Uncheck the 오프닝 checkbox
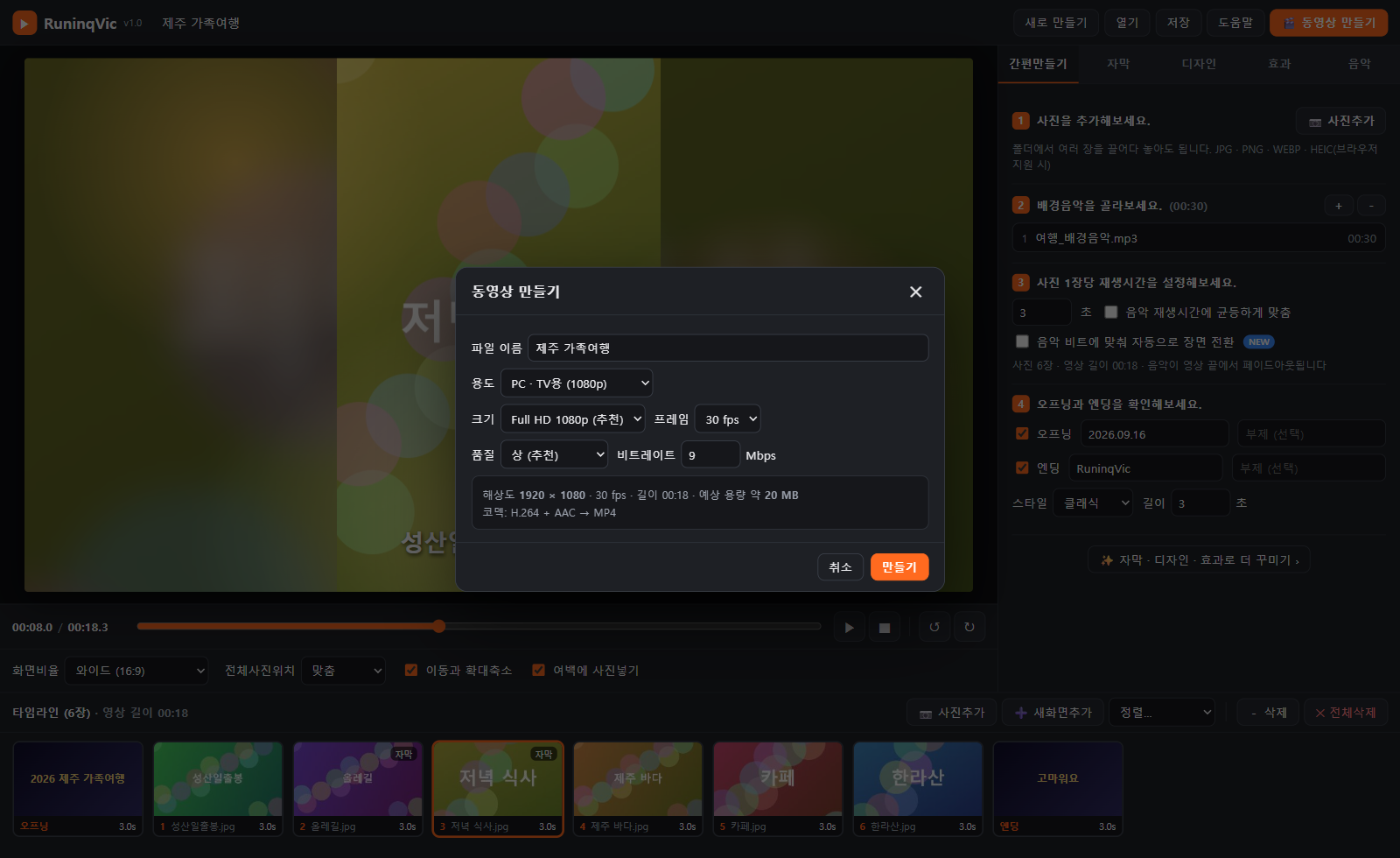This screenshot has width=1400, height=858. click(1022, 433)
